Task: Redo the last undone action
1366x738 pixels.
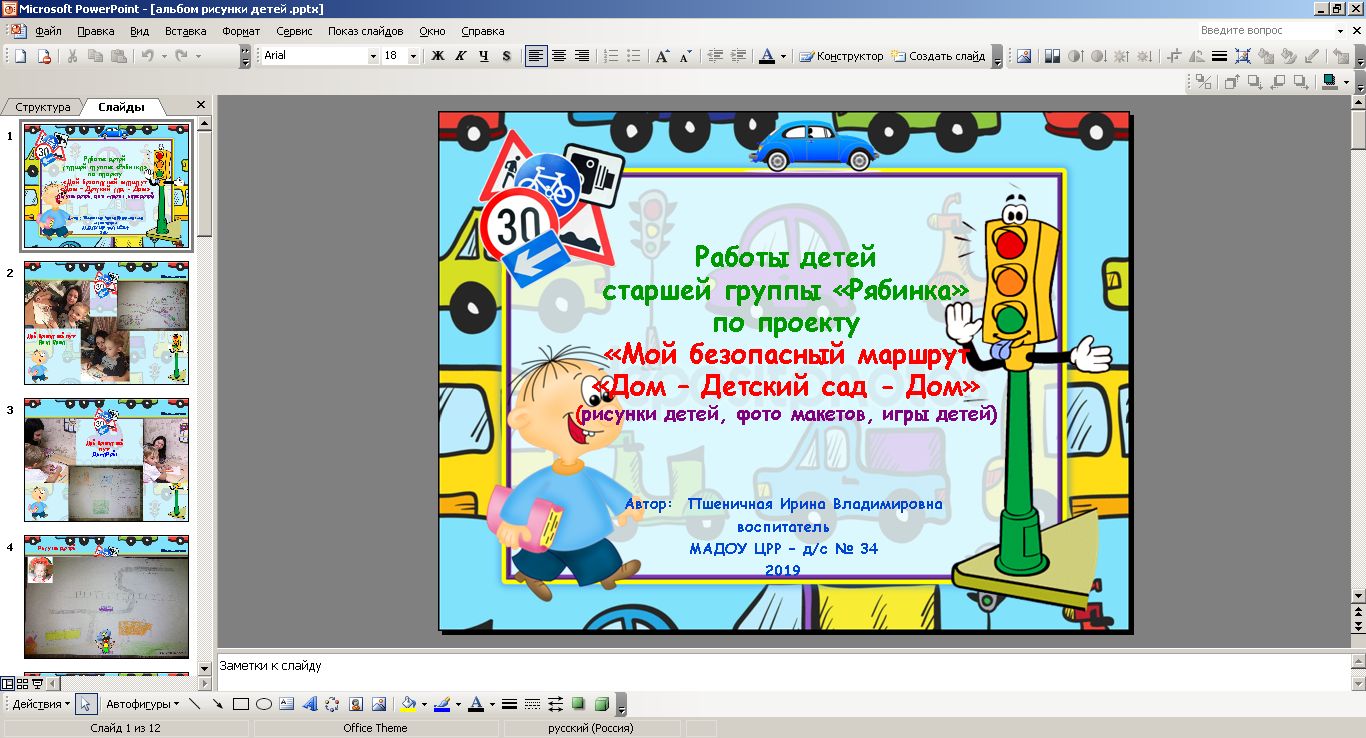Action: click(181, 56)
